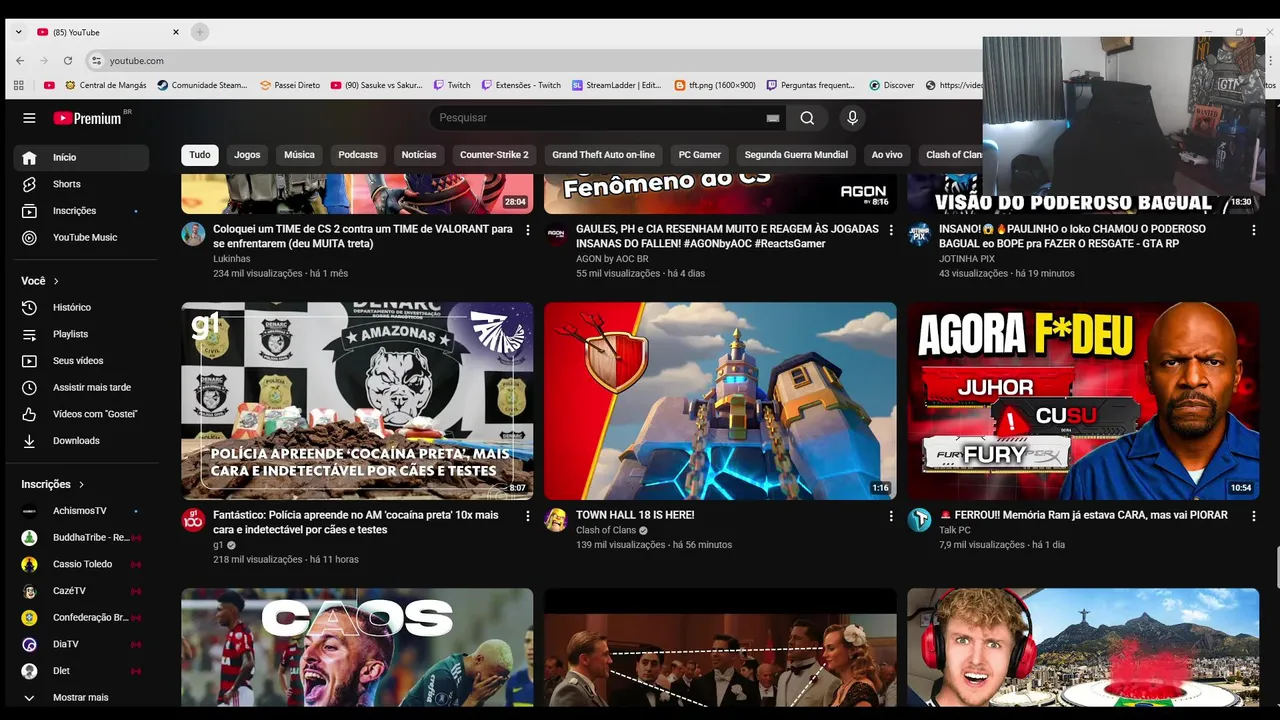Open Downloads in the sidebar

(x=81, y=441)
